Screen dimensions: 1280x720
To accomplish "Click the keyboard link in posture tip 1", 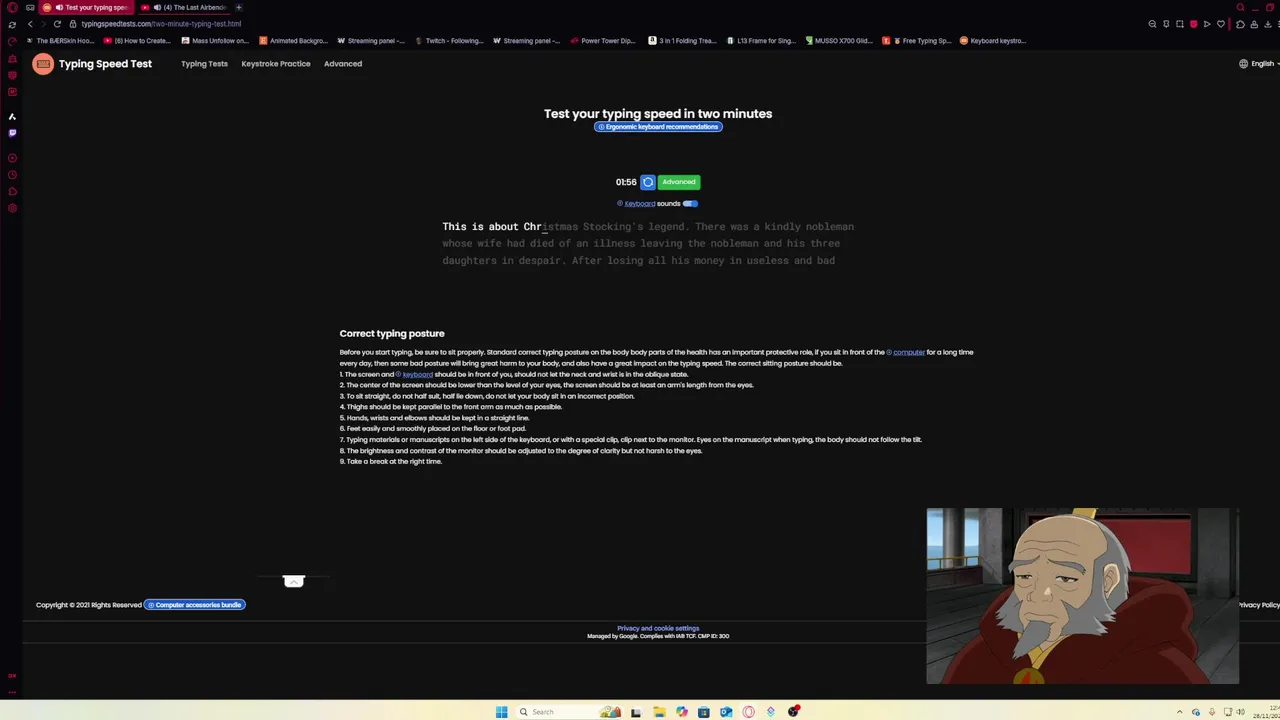I will coord(417,374).
